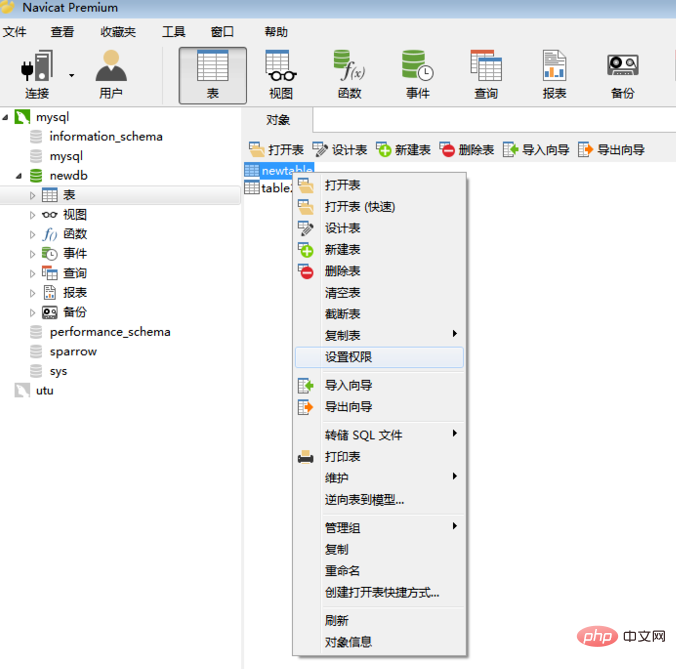The height and width of the screenshot is (669, 676).
Task: Open the Event (事件) toolbar icon
Action: (x=417, y=75)
